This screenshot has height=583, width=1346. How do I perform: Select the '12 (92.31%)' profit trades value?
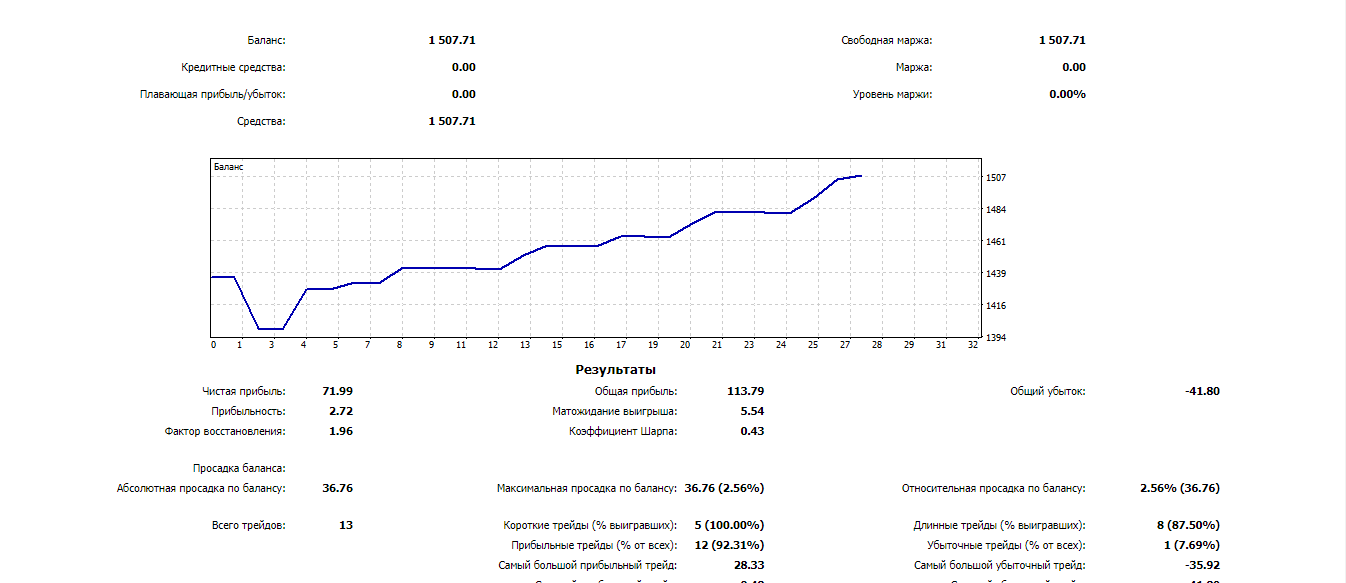pos(729,546)
